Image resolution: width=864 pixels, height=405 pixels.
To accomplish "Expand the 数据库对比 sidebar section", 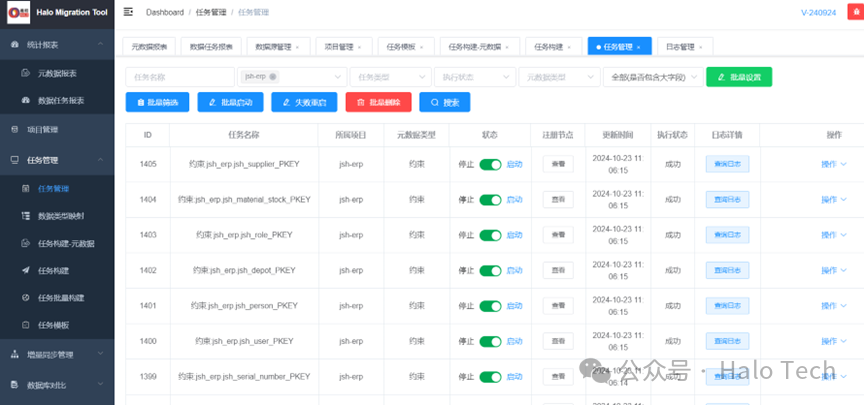I will click(x=100, y=385).
